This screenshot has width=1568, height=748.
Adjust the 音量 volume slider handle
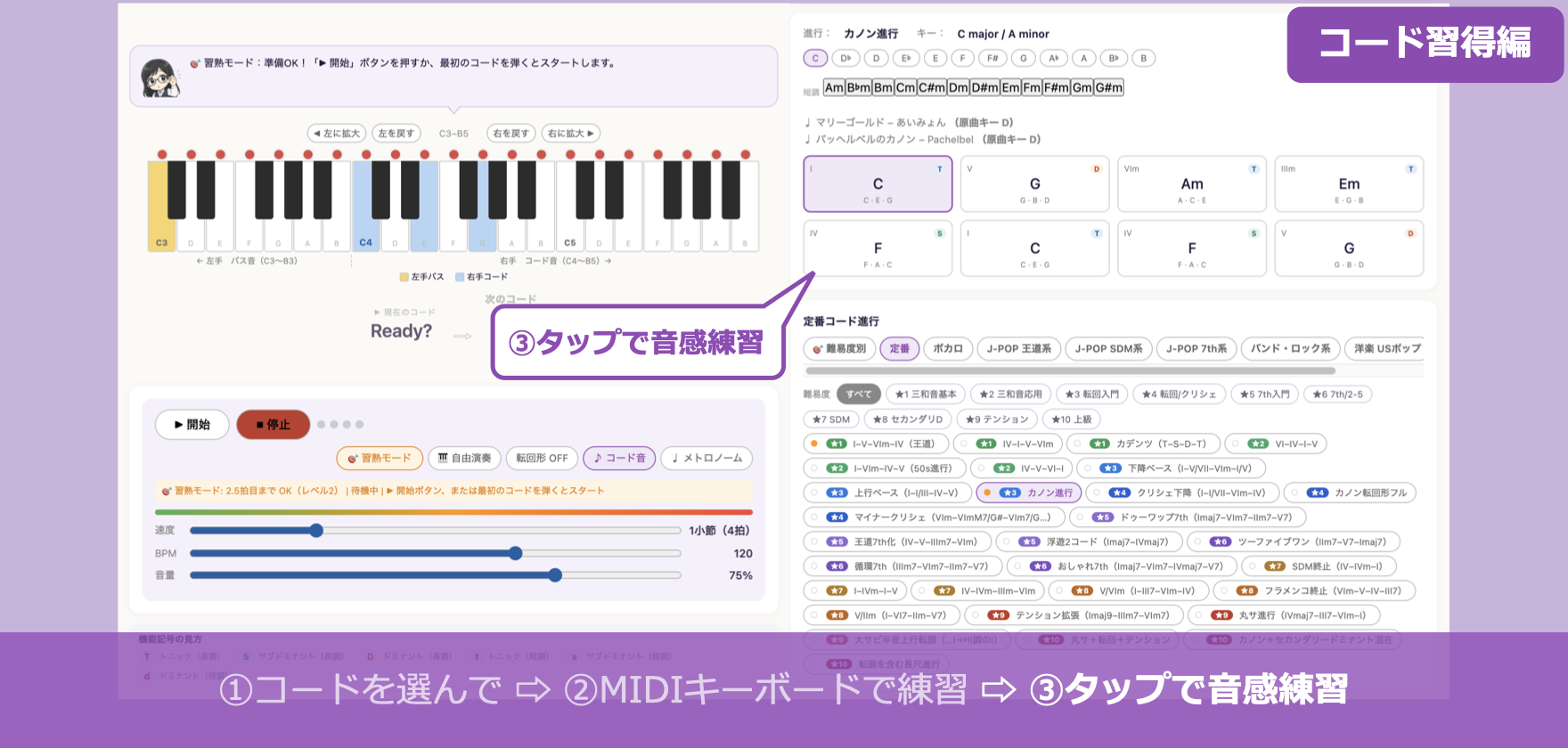point(555,575)
